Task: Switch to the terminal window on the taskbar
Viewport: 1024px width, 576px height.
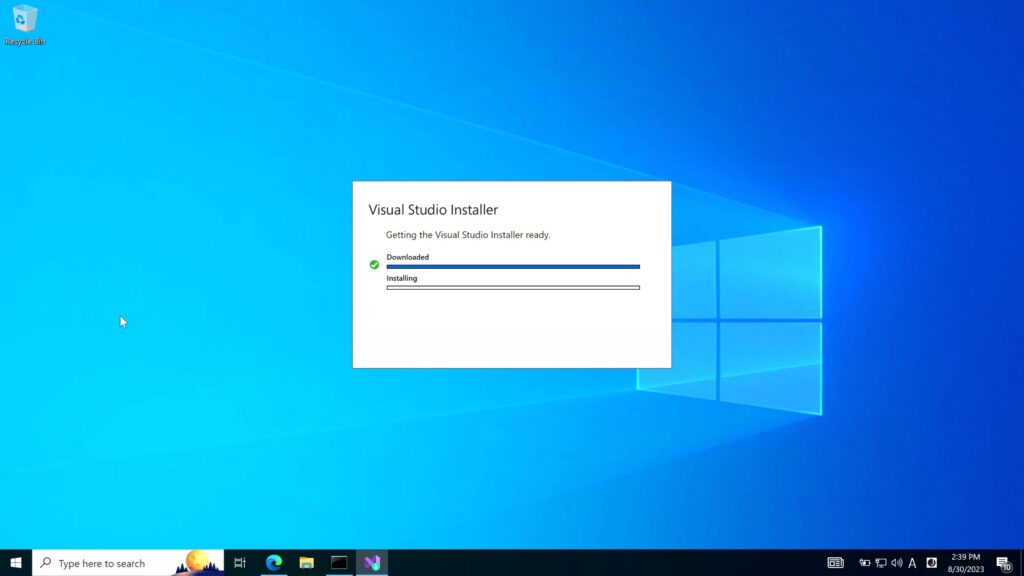Action: pyautogui.click(x=339, y=563)
